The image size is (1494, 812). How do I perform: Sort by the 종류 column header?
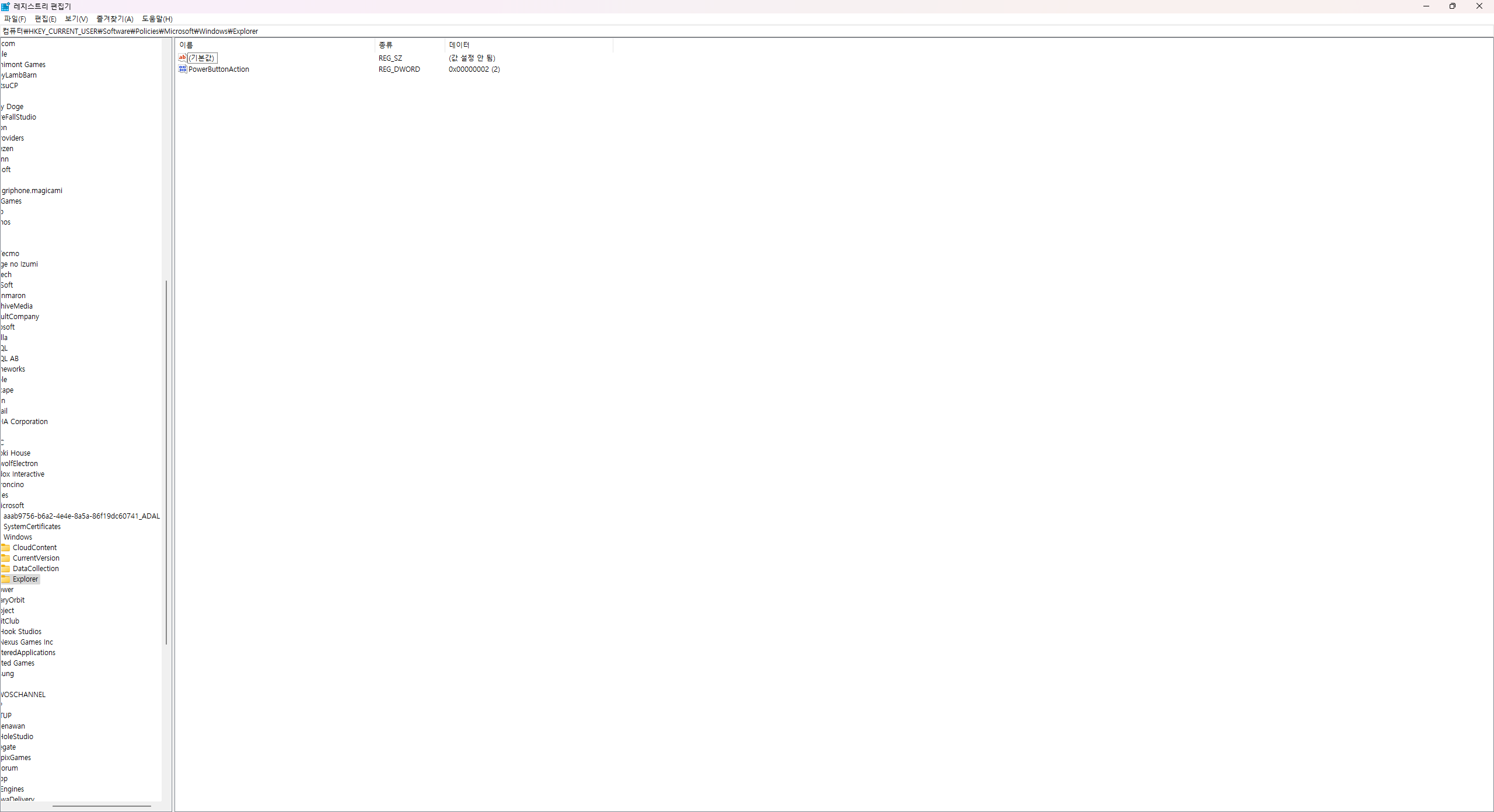pyautogui.click(x=410, y=45)
